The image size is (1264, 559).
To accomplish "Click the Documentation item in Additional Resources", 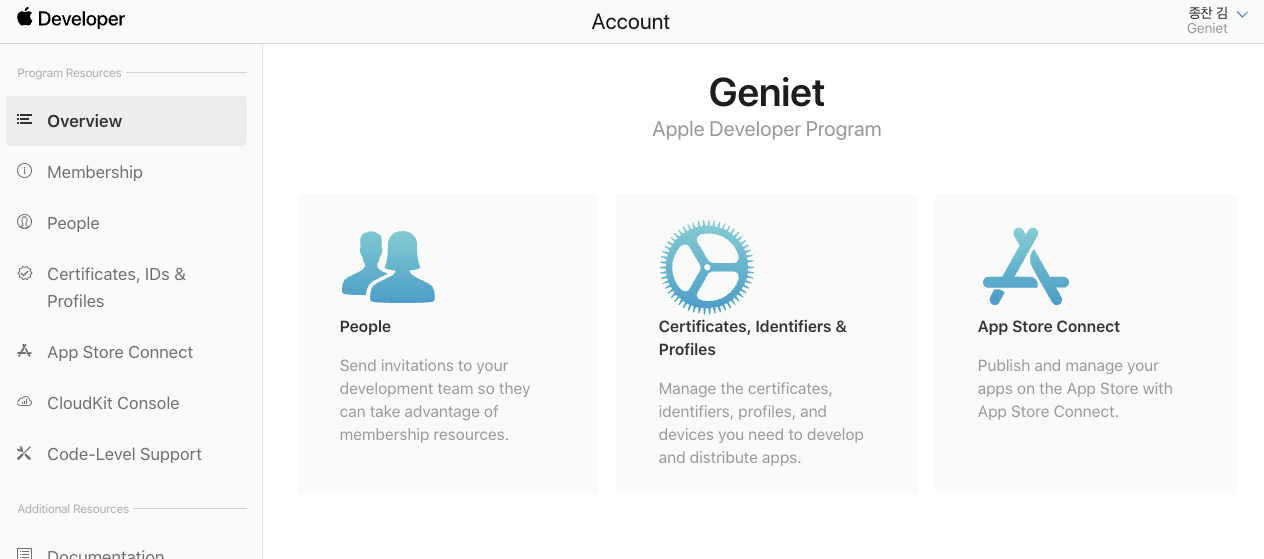I will click(x=105, y=553).
